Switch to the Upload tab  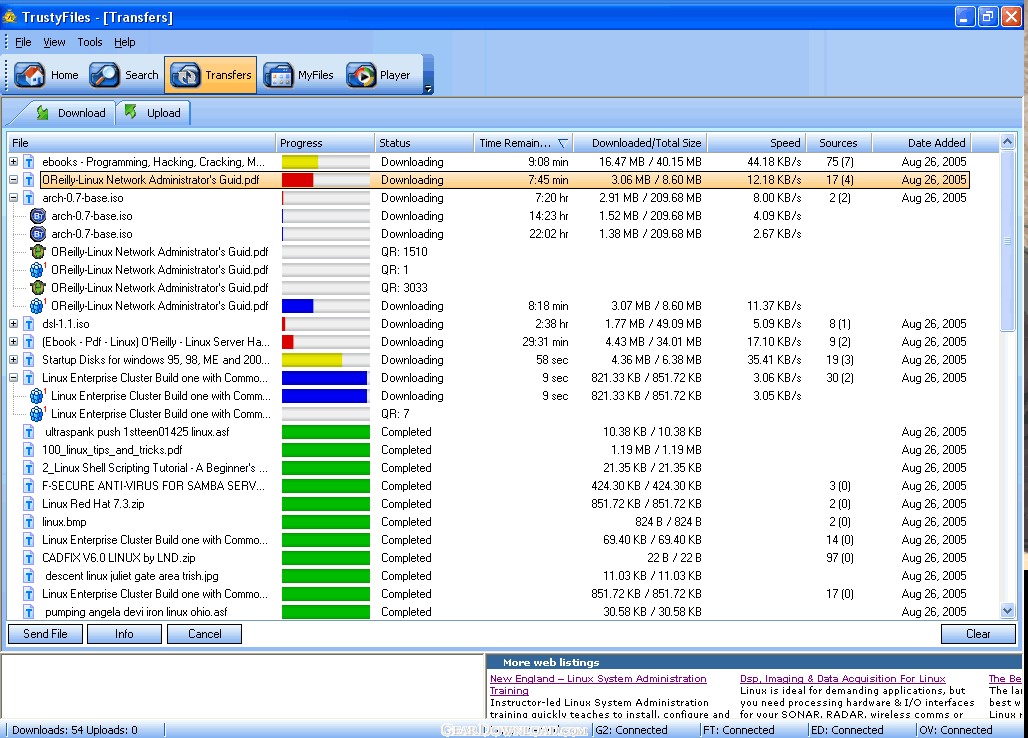point(153,113)
